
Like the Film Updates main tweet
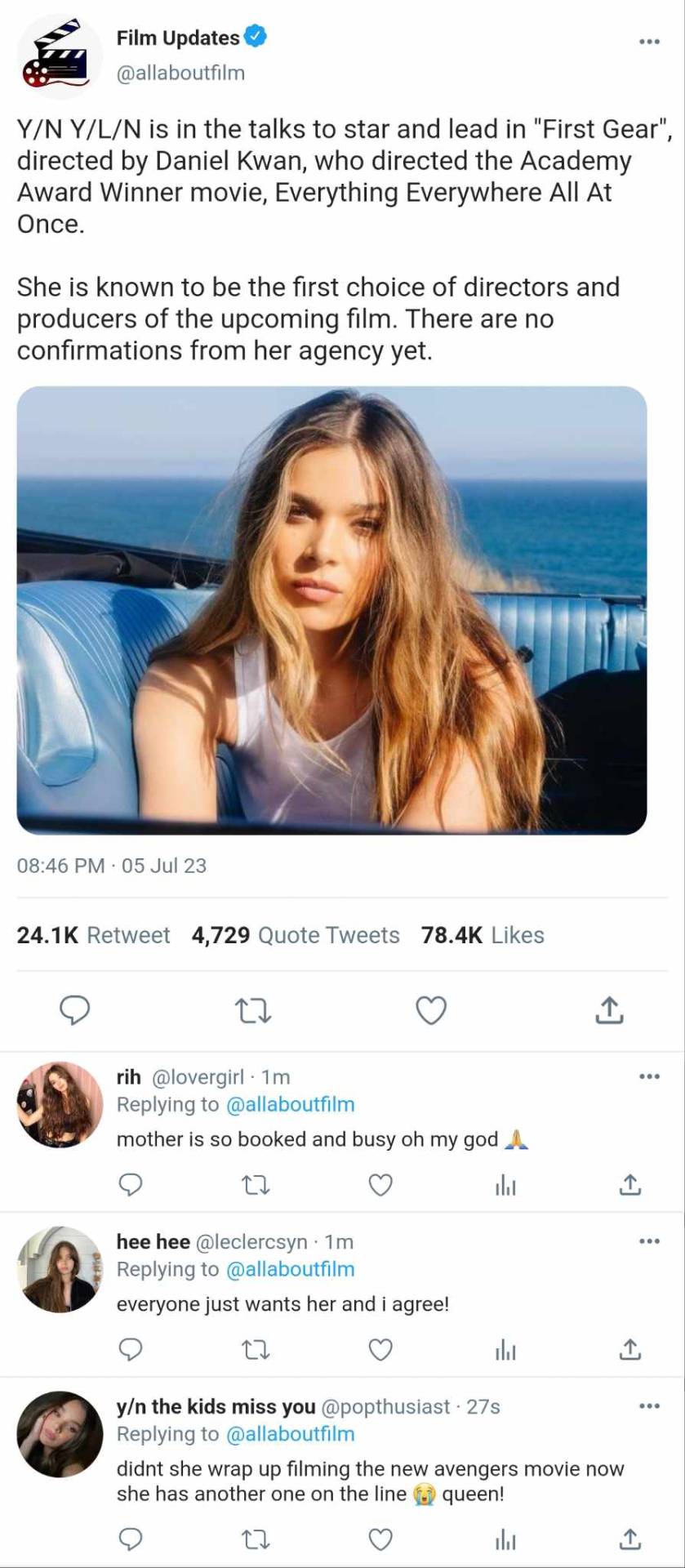coord(431,1010)
